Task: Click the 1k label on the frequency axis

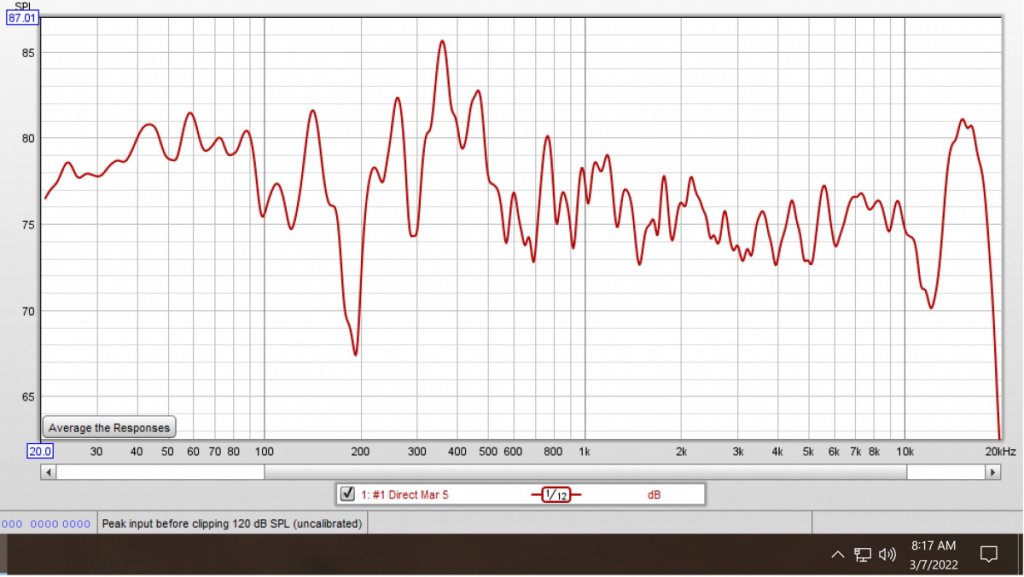Action: point(584,451)
